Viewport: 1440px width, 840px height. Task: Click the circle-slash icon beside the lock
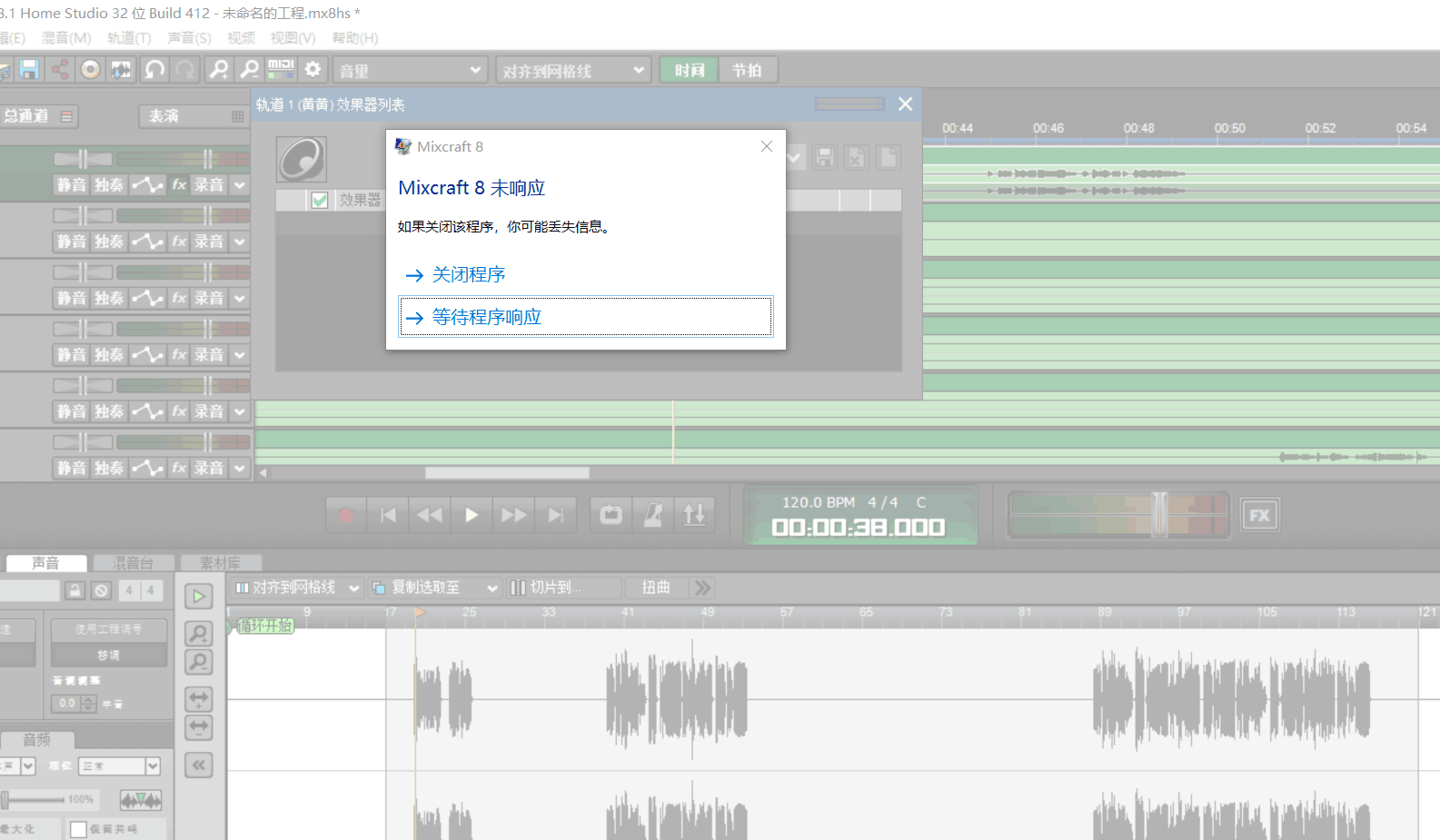pos(101,590)
